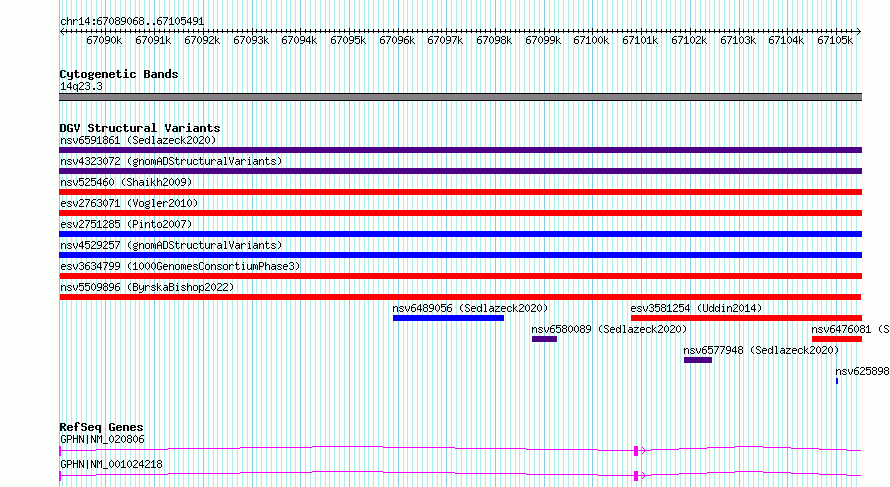Open the nsv525460 (Shaikh2009) variant label
This screenshot has height=487, width=890.
click(x=126, y=182)
